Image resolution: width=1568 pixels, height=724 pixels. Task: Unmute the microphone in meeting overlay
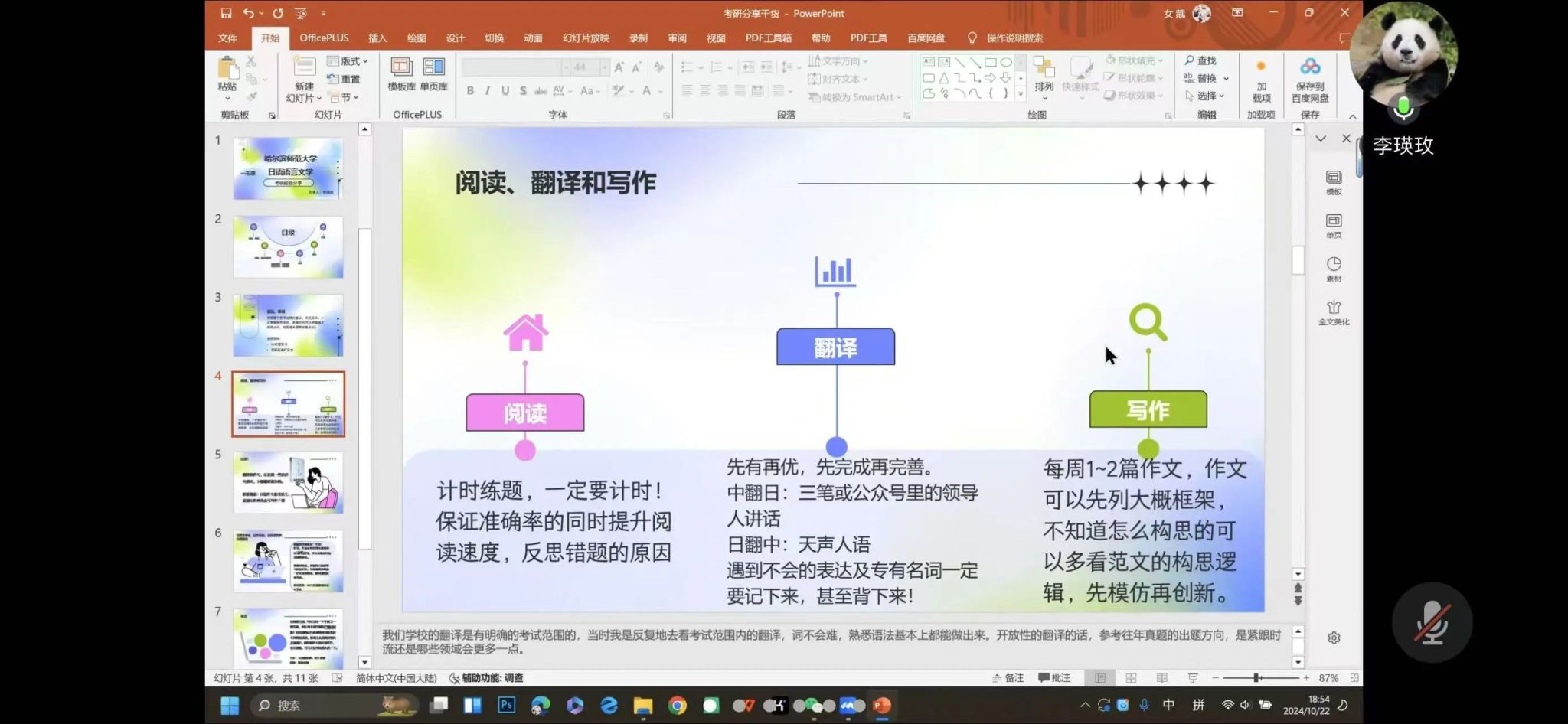1431,623
